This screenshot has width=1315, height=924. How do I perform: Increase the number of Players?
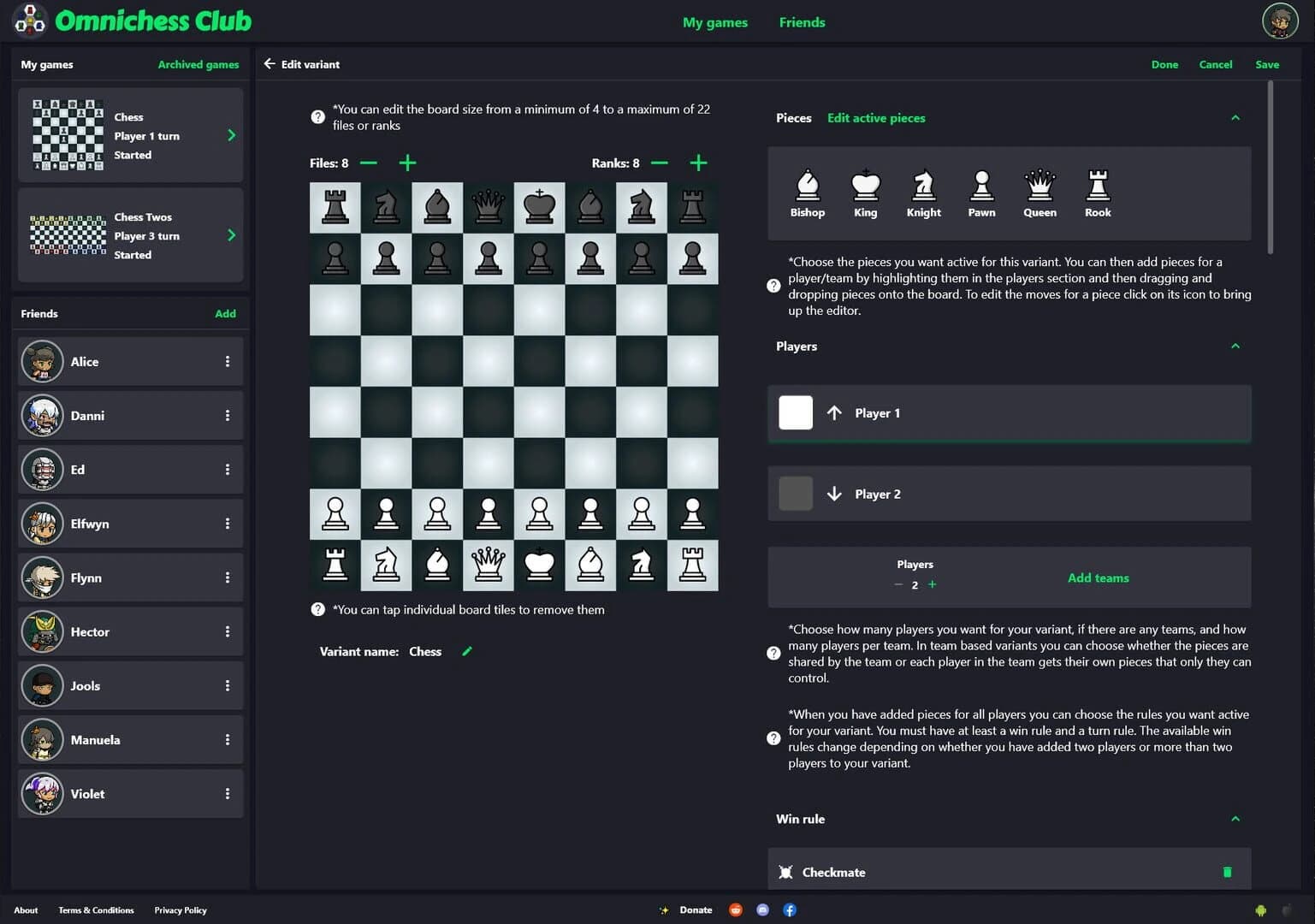[x=933, y=584]
